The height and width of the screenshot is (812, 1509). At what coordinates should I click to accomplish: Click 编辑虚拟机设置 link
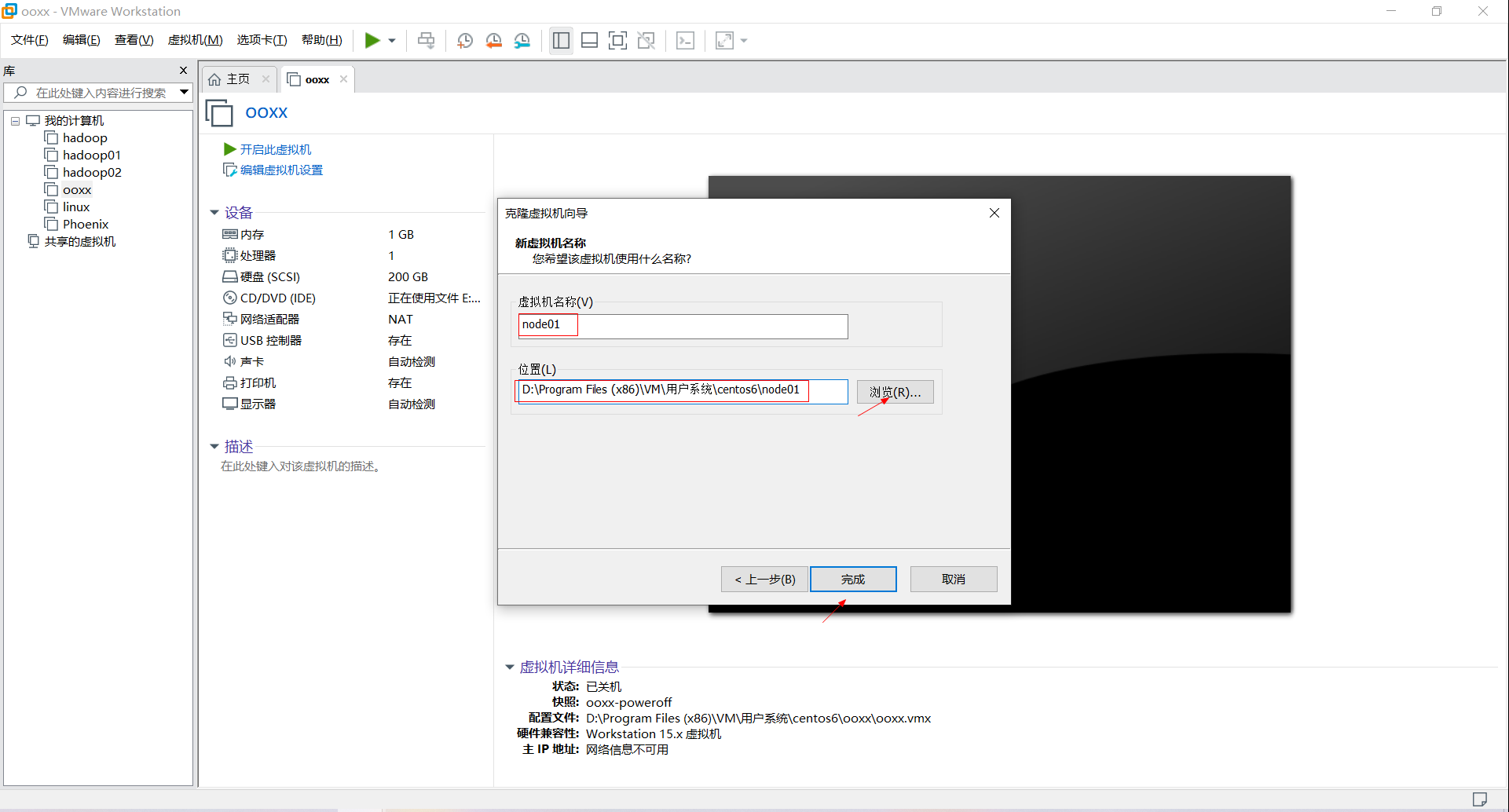[x=281, y=170]
